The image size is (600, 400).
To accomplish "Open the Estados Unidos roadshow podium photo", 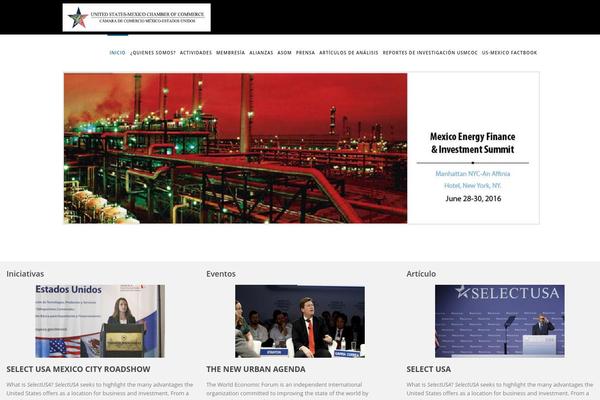I will point(100,321).
